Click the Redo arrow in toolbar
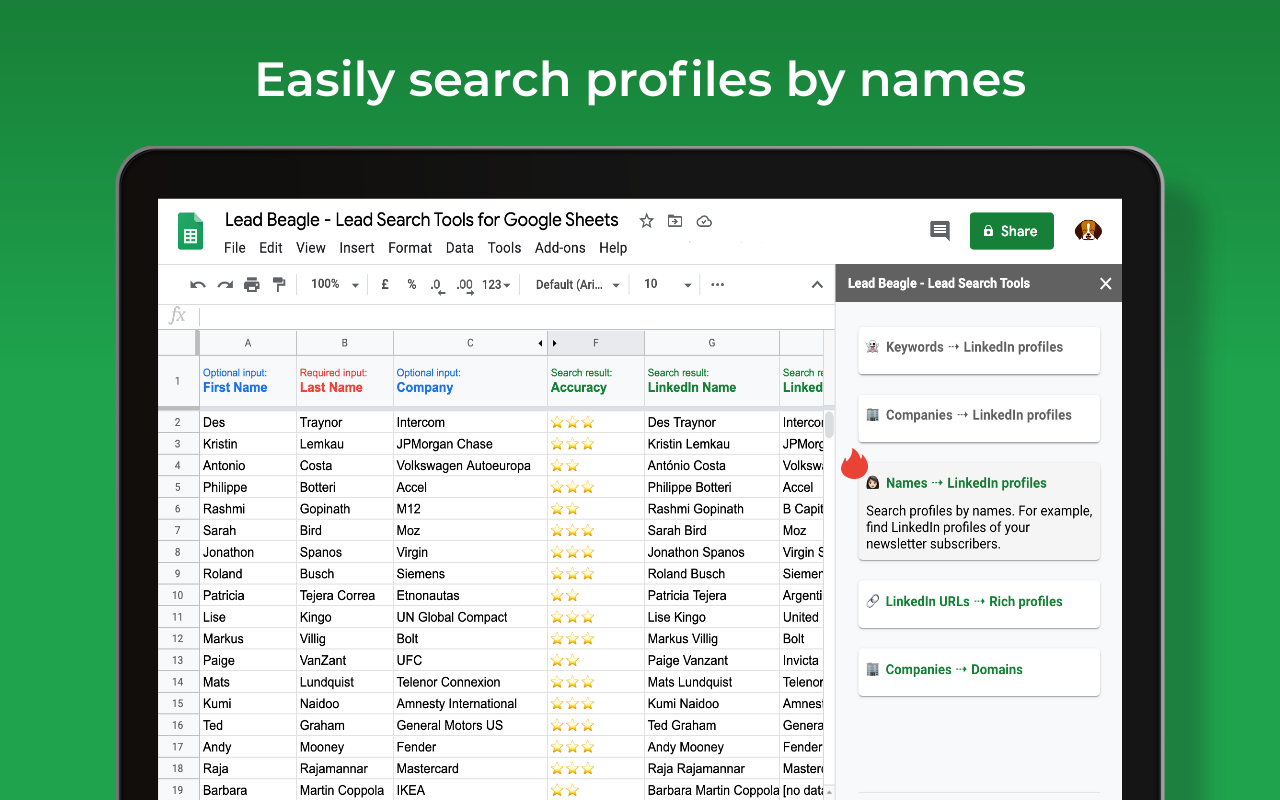Image resolution: width=1280 pixels, height=800 pixels. point(225,285)
